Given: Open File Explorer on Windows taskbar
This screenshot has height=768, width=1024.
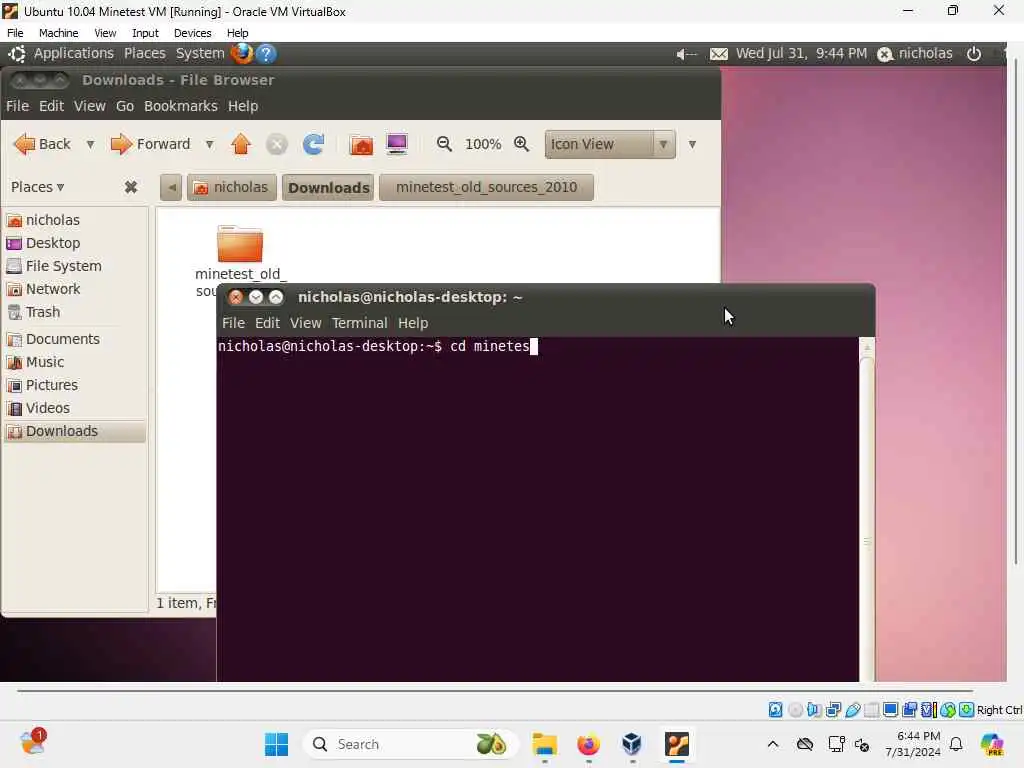Looking at the screenshot, I should pyautogui.click(x=544, y=744).
